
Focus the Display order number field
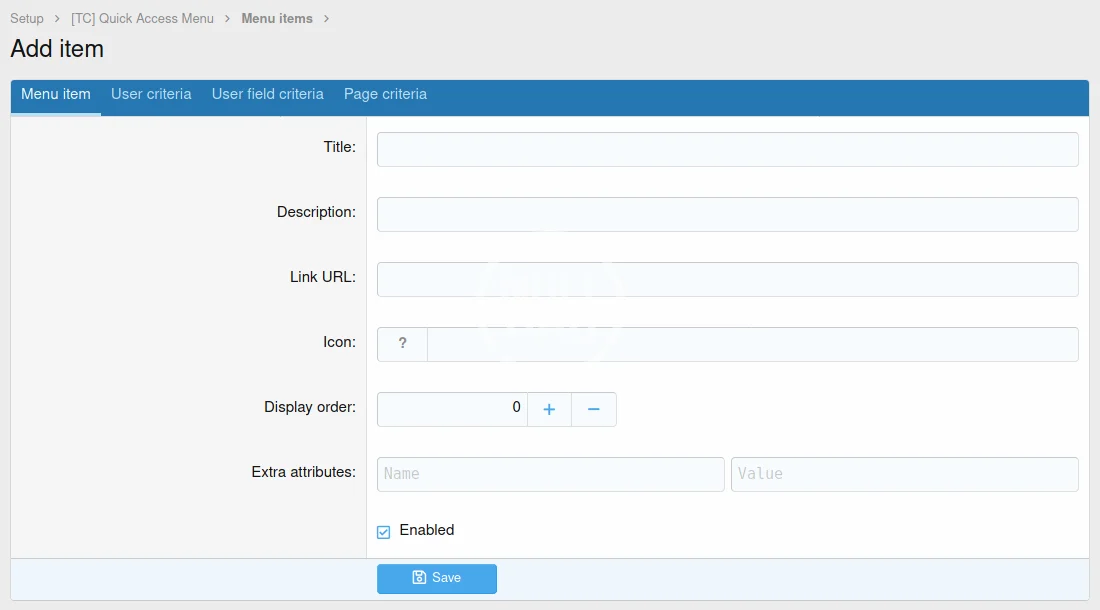click(452, 409)
